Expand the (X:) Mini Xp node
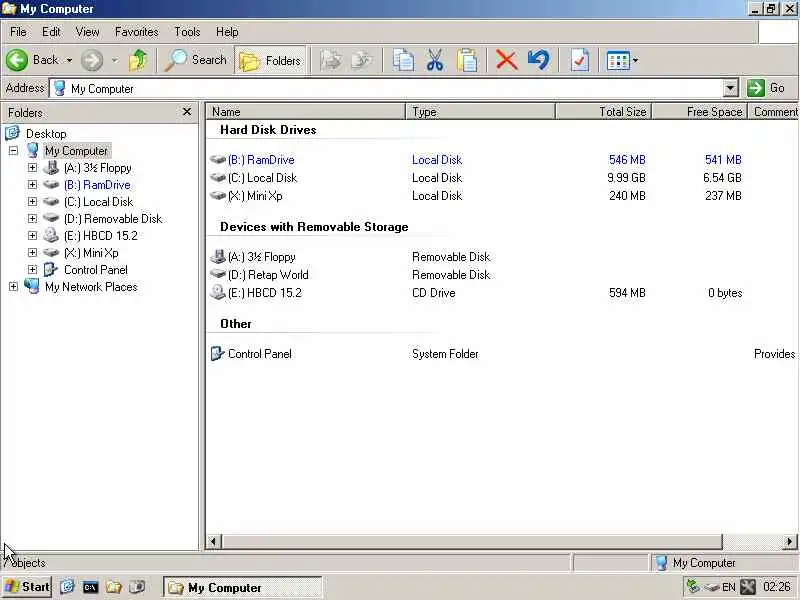 click(x=32, y=253)
